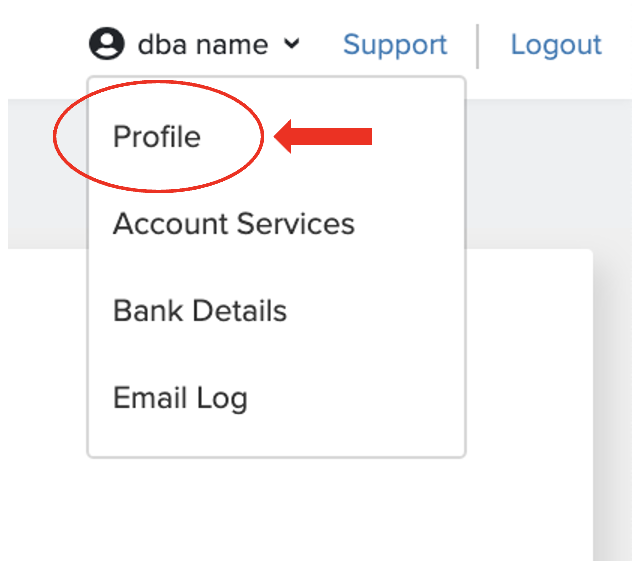Collapse the menu with the chevron arrow
The image size is (640, 570).
tap(291, 43)
